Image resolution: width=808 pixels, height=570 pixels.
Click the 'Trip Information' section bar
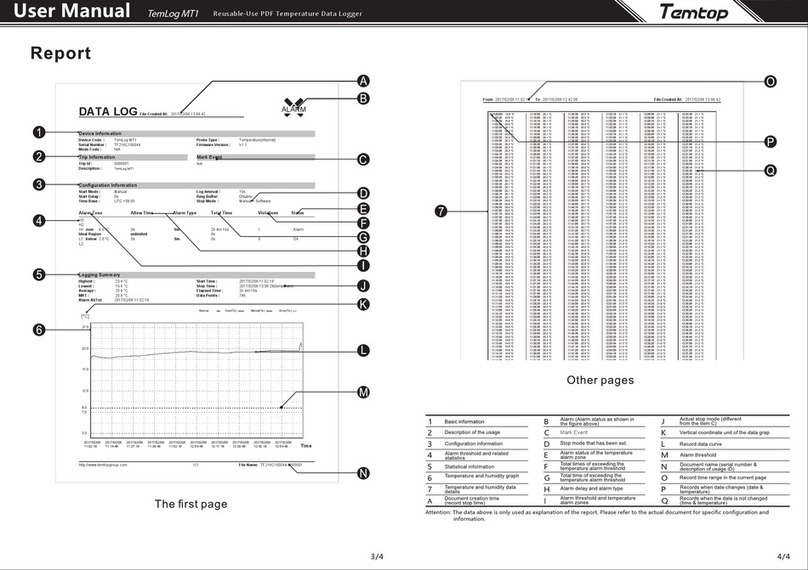[132, 157]
